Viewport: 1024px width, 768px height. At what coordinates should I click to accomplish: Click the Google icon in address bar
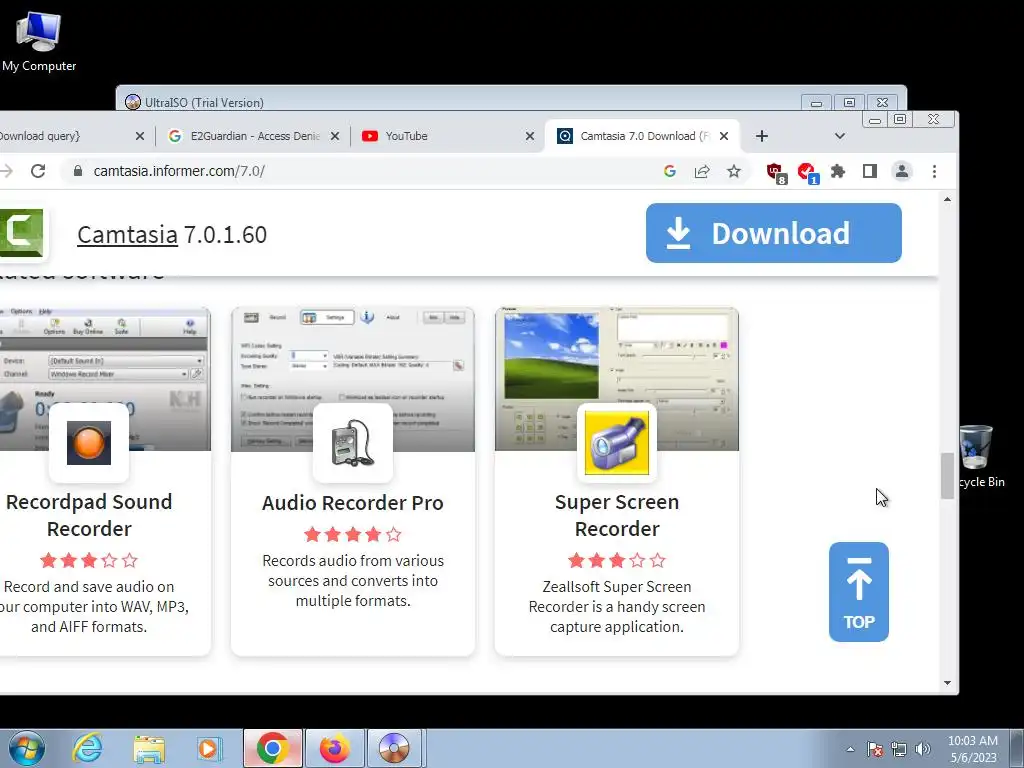pyautogui.click(x=669, y=171)
